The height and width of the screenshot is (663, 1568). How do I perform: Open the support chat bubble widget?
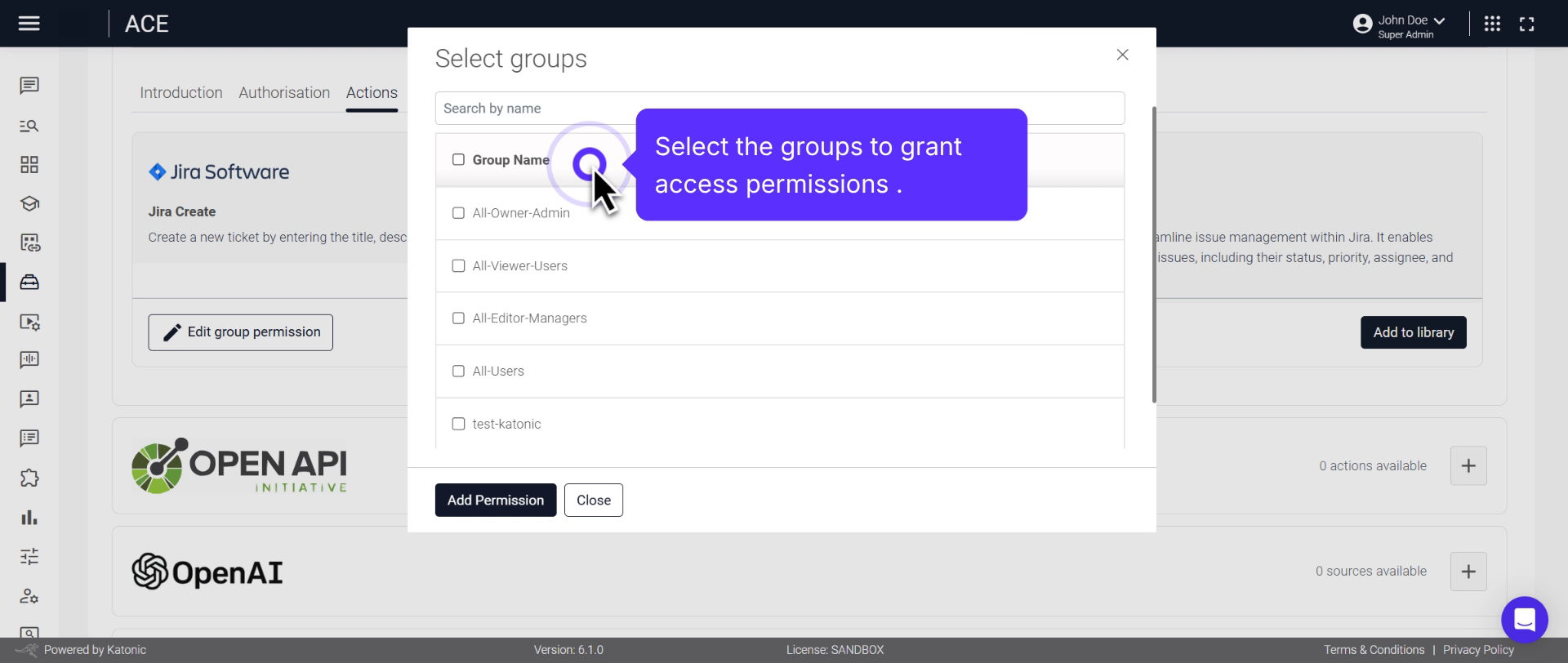1524,620
